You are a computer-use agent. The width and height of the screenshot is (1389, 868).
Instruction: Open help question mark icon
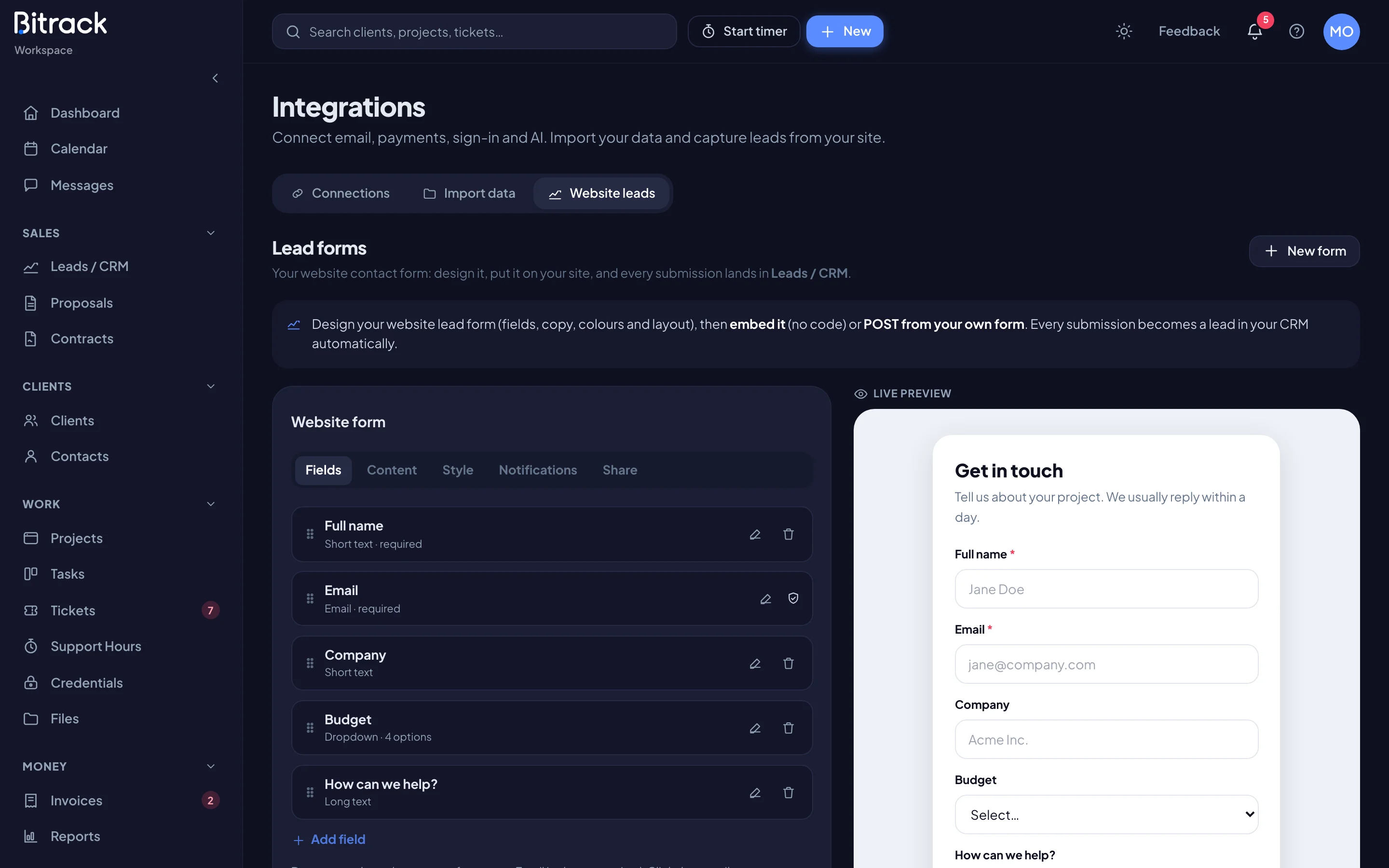coord(1296,31)
